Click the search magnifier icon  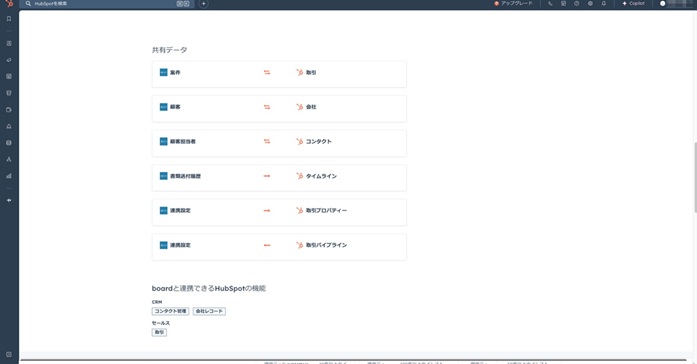click(x=28, y=4)
